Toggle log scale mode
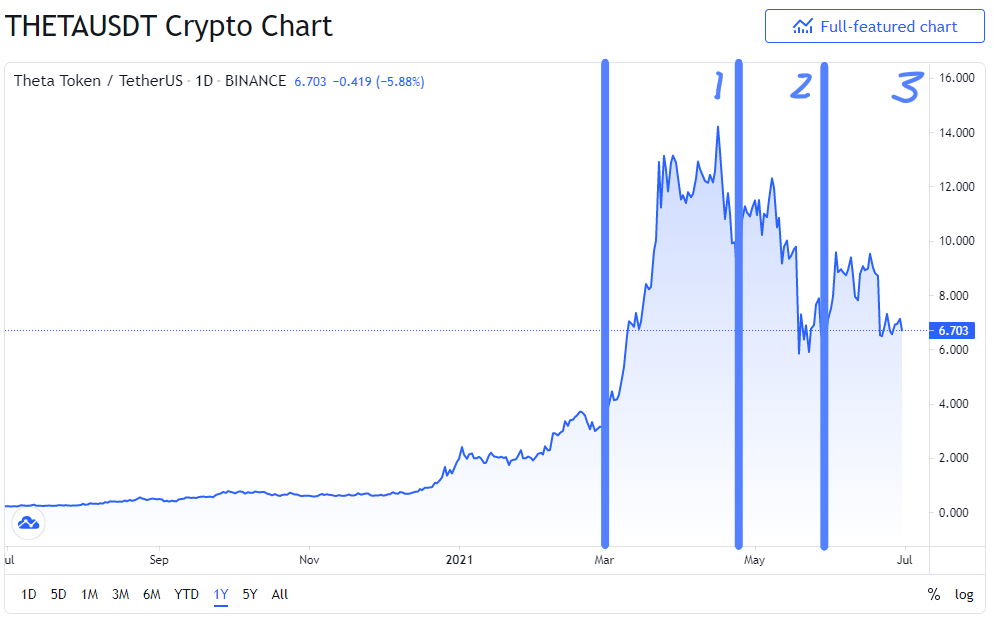994x633 pixels. pyautogui.click(x=964, y=594)
